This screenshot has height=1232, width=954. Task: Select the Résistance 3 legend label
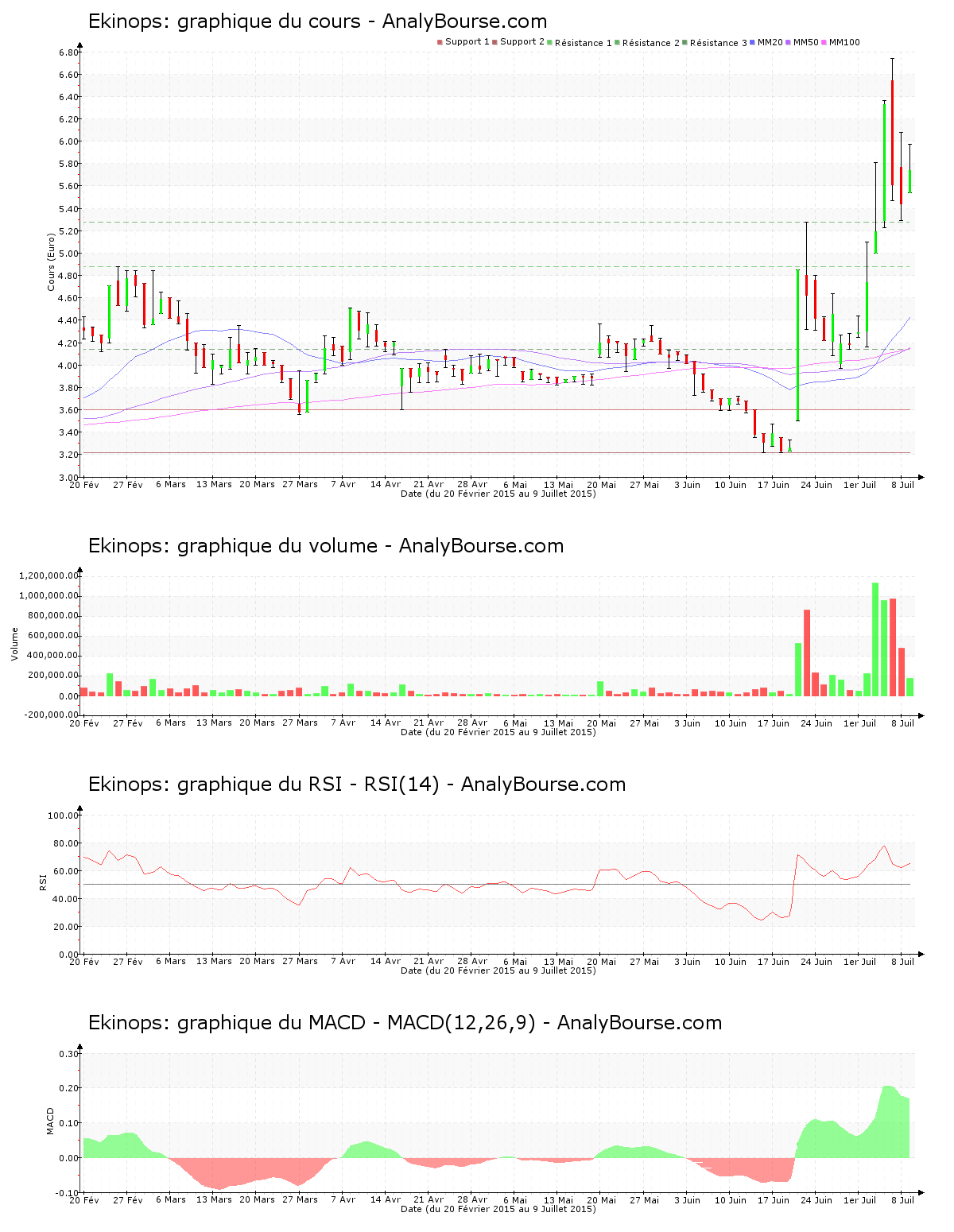[x=719, y=43]
